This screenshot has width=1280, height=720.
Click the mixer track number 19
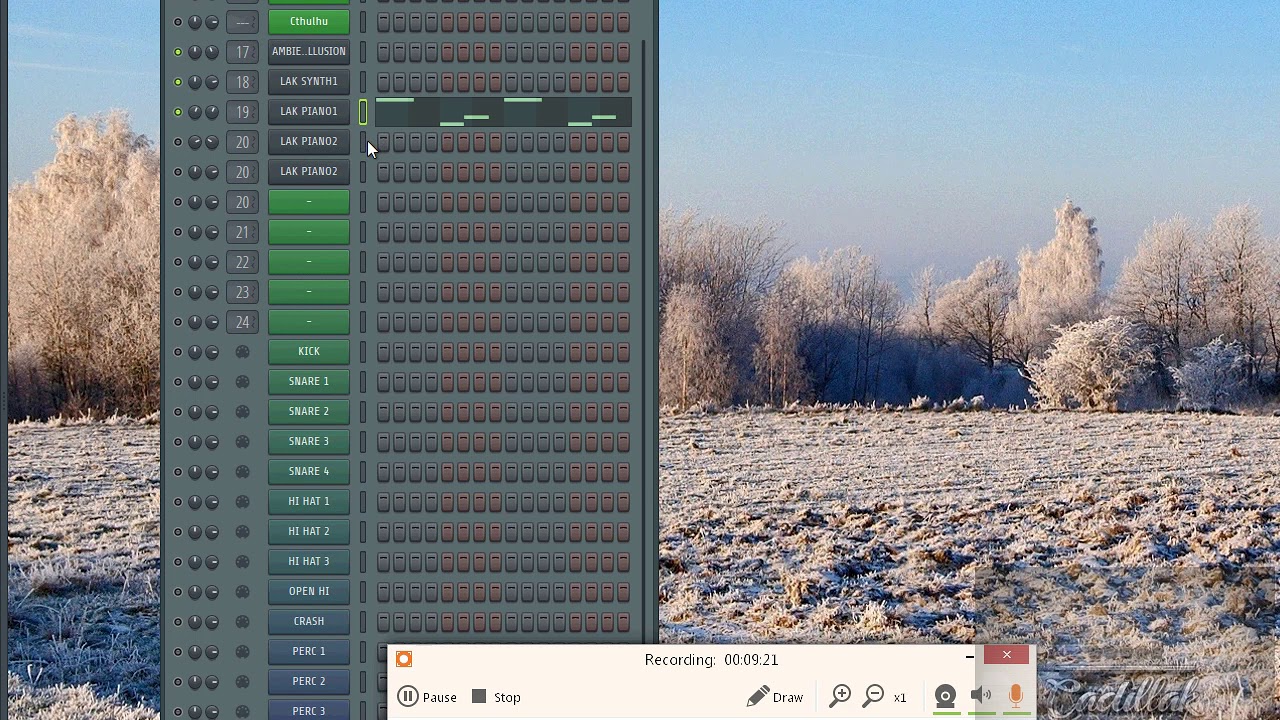[242, 112]
